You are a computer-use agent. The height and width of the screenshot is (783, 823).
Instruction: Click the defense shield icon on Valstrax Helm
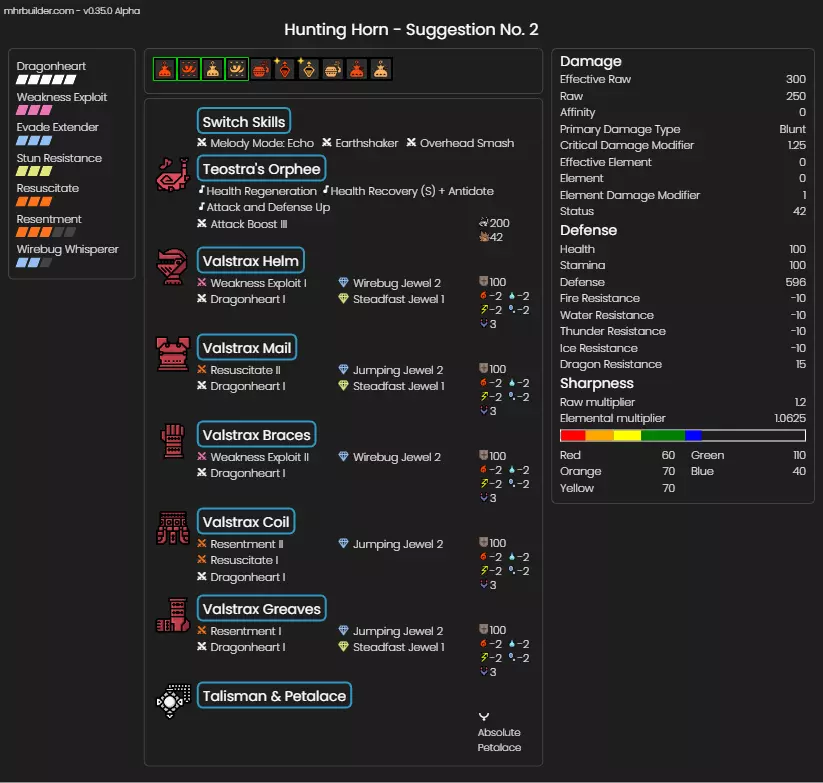tap(483, 281)
